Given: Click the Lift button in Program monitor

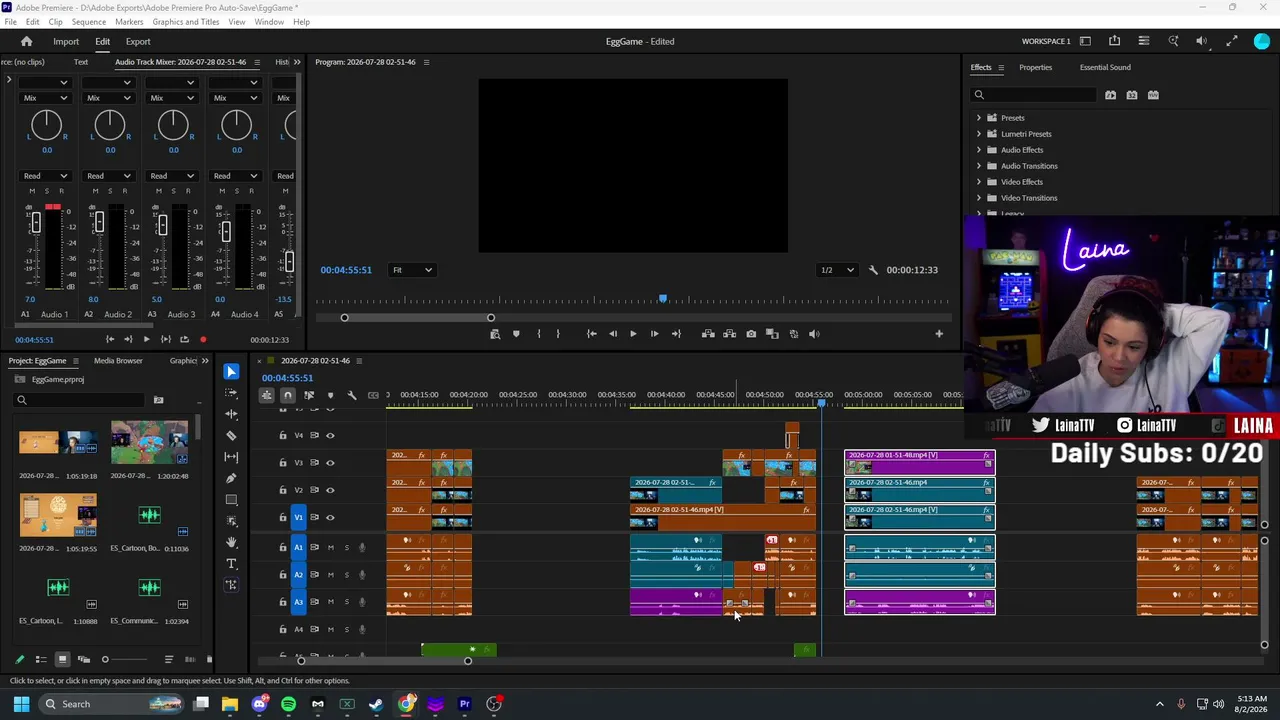Looking at the screenshot, I should tap(708, 334).
